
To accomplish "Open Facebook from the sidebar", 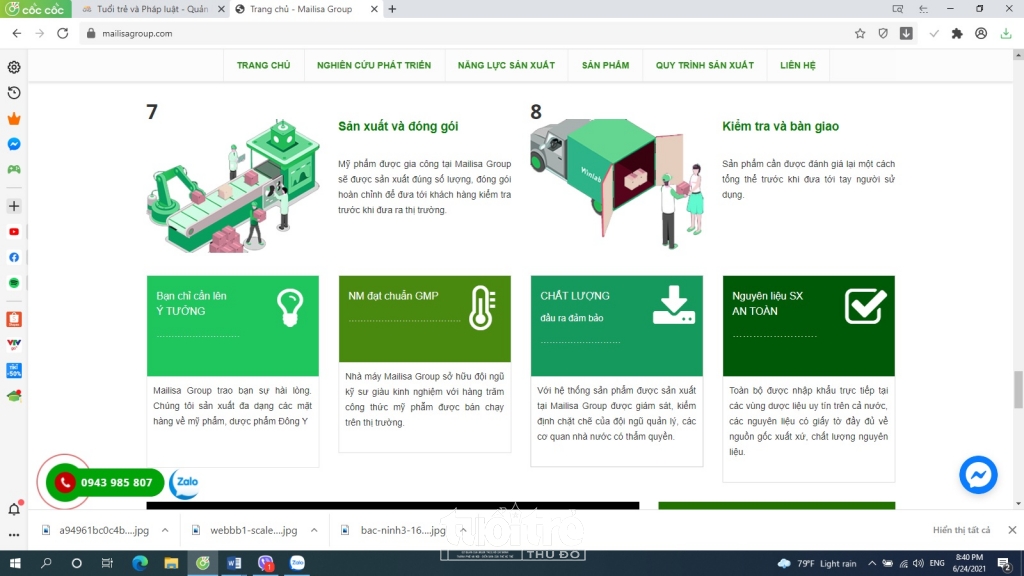I will click(x=14, y=257).
